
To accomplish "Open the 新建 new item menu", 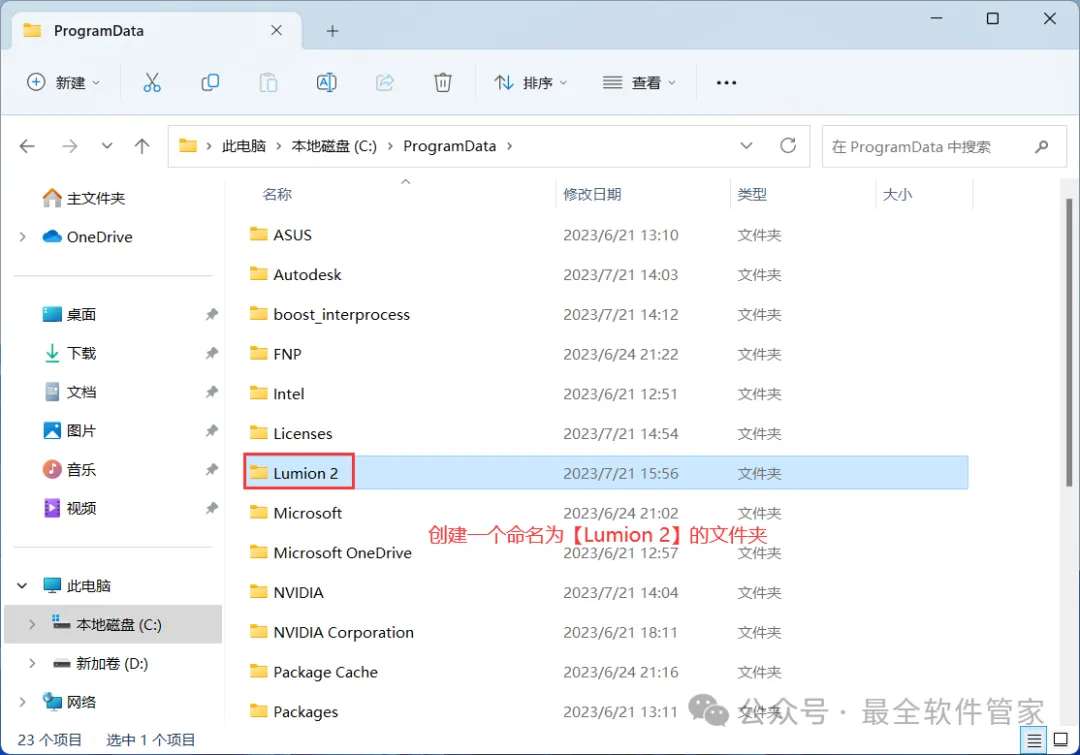I will click(63, 83).
